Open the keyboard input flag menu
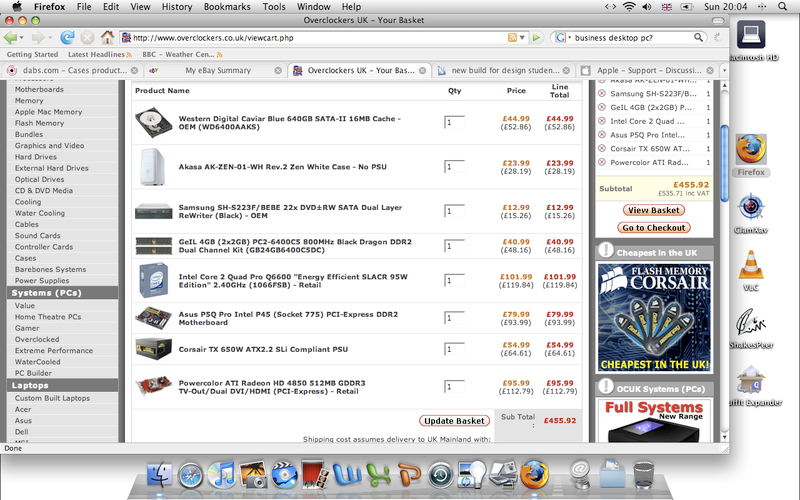Viewport: 800px width, 500px height. [x=666, y=7]
